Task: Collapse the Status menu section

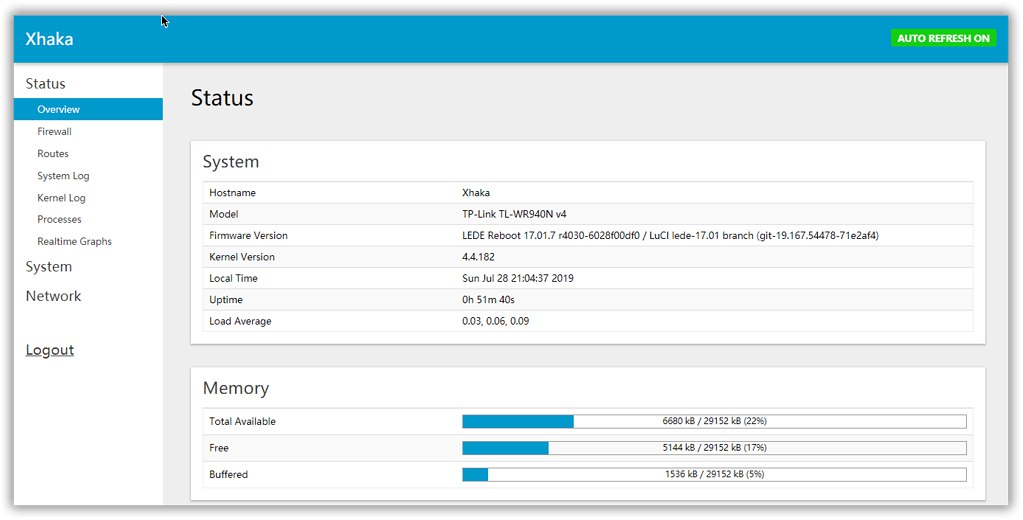Action: [46, 84]
